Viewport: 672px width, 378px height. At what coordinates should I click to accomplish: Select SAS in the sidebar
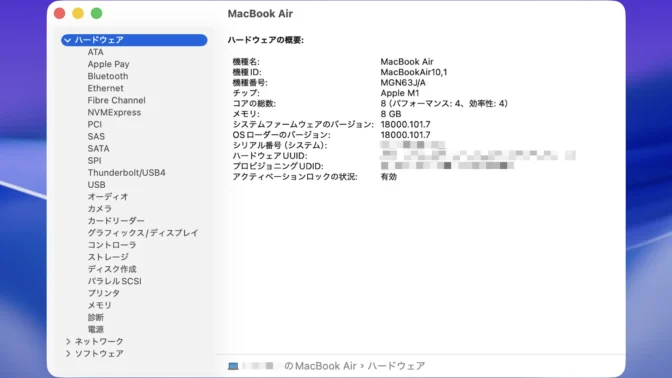pyautogui.click(x=96, y=136)
